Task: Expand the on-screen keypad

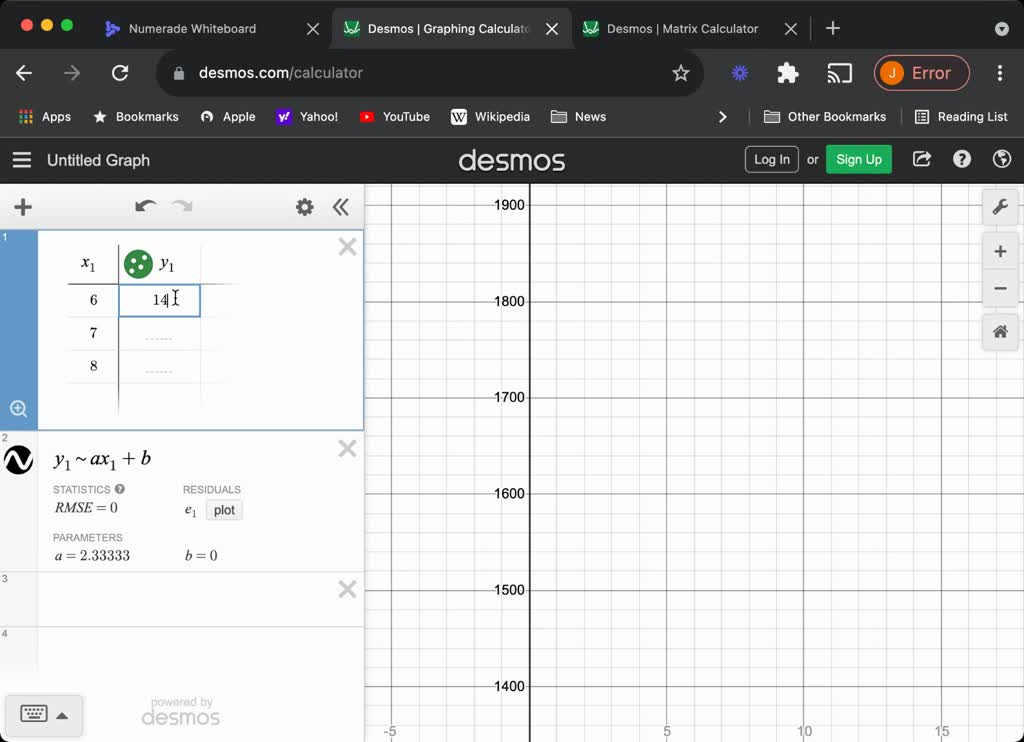Action: [x=43, y=714]
